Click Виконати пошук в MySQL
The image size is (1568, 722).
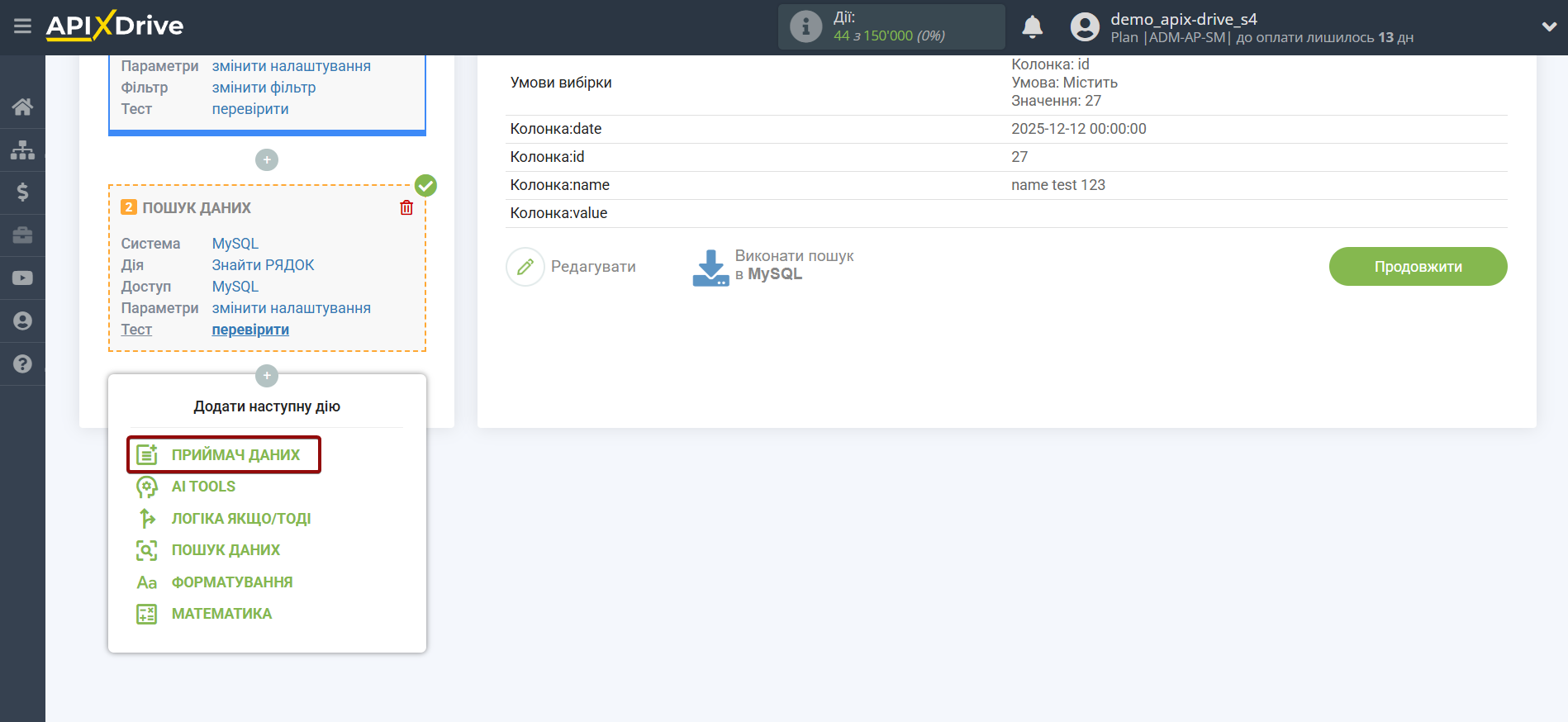pyautogui.click(x=794, y=265)
